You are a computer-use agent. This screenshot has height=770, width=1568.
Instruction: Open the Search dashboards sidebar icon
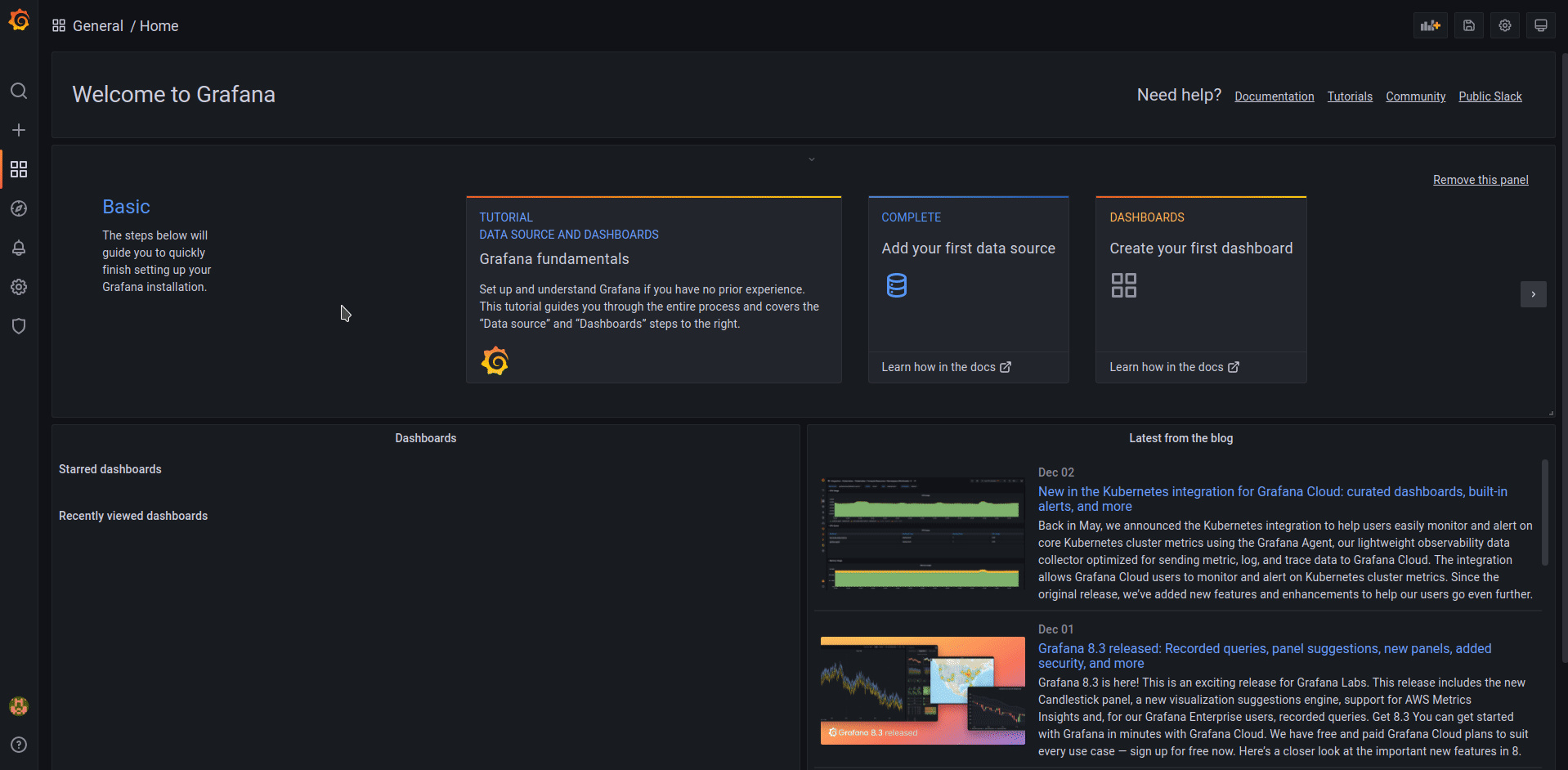[x=19, y=91]
